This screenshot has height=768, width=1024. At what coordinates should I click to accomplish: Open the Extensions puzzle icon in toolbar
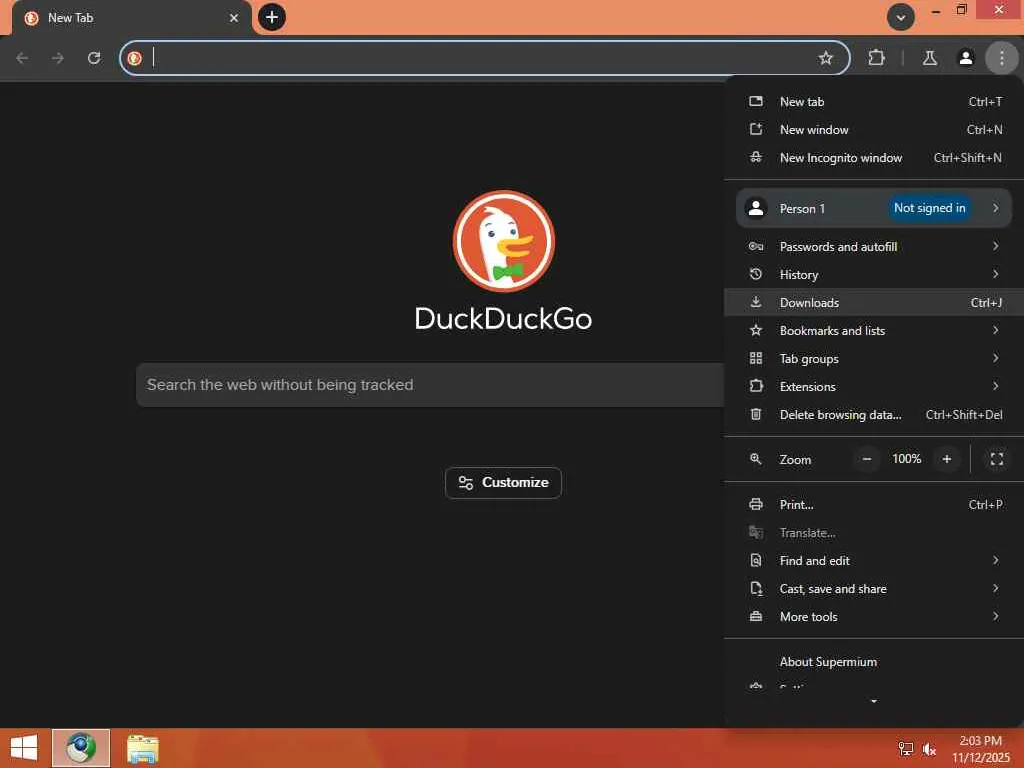click(876, 58)
